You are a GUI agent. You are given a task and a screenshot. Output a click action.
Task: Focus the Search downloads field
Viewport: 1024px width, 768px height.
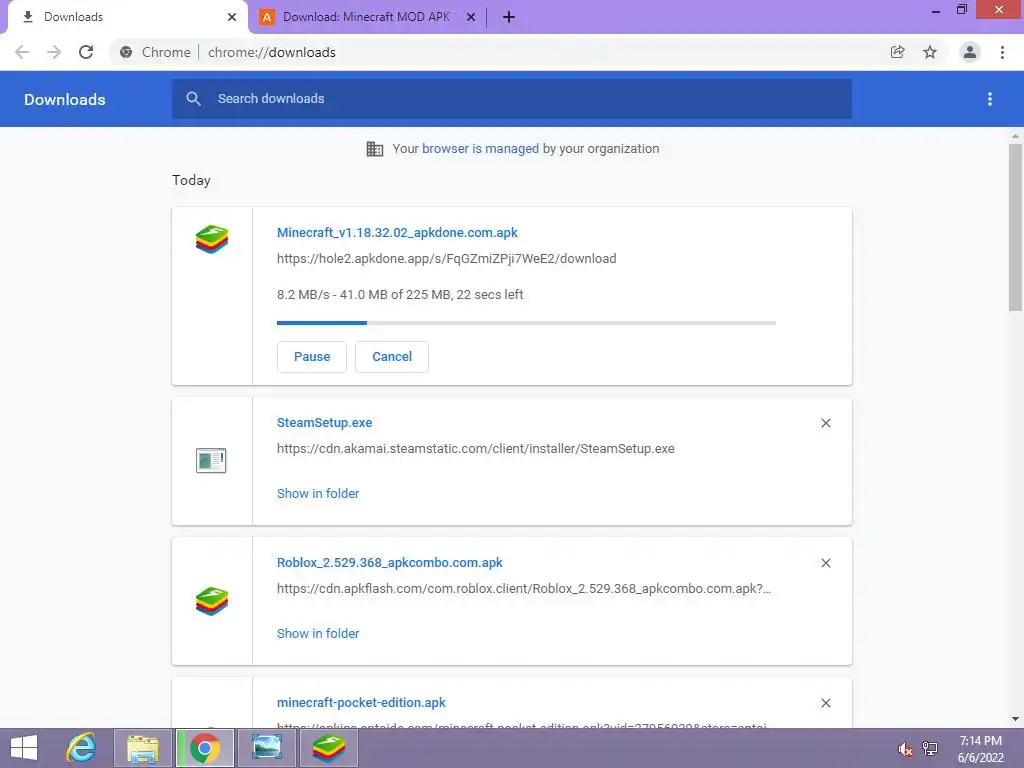[512, 99]
